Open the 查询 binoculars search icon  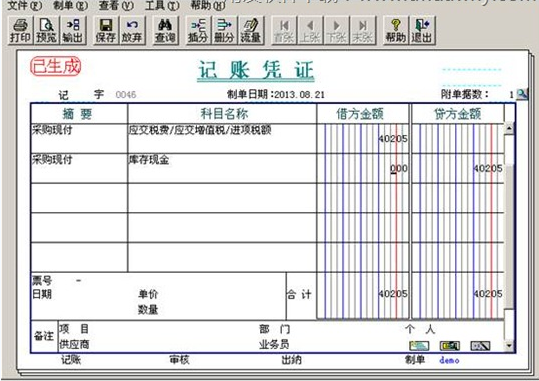pyautogui.click(x=165, y=31)
